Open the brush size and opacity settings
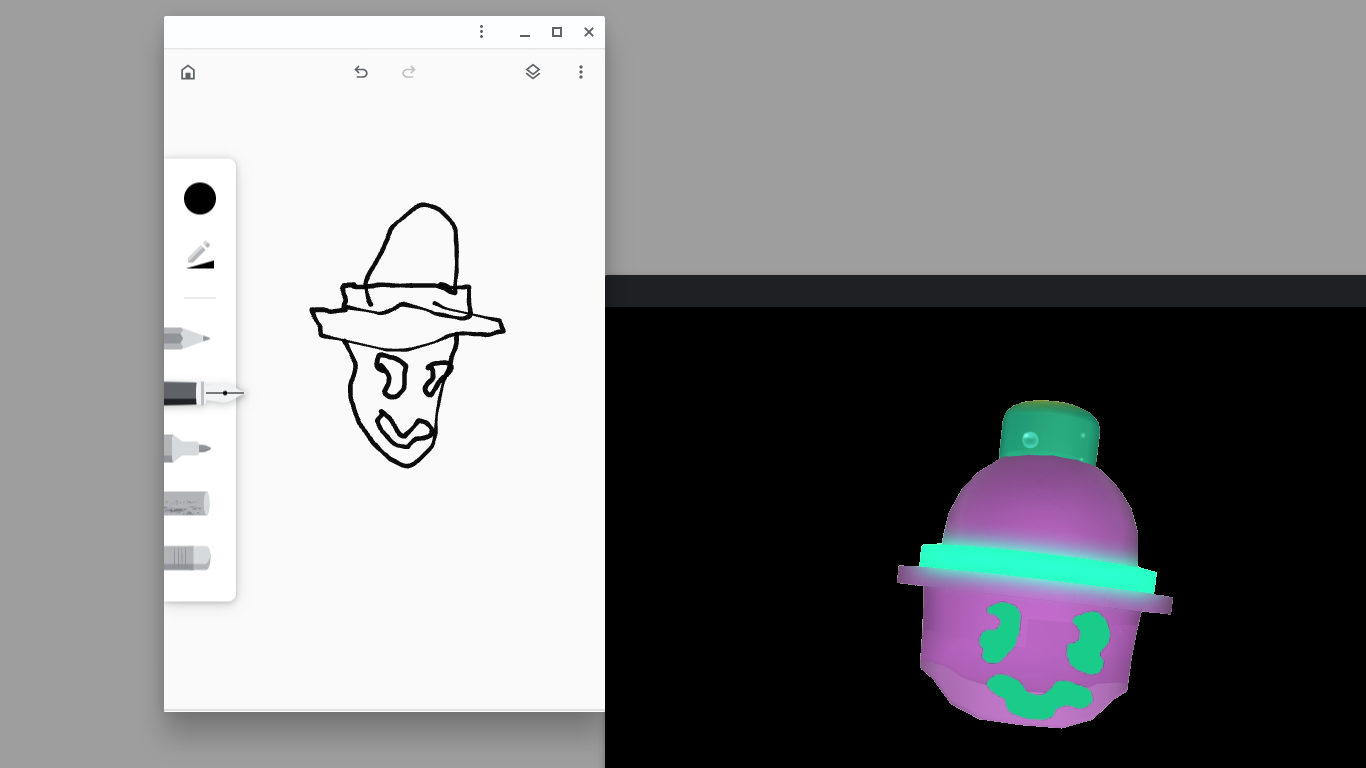Image resolution: width=1366 pixels, height=768 pixels. click(200, 255)
